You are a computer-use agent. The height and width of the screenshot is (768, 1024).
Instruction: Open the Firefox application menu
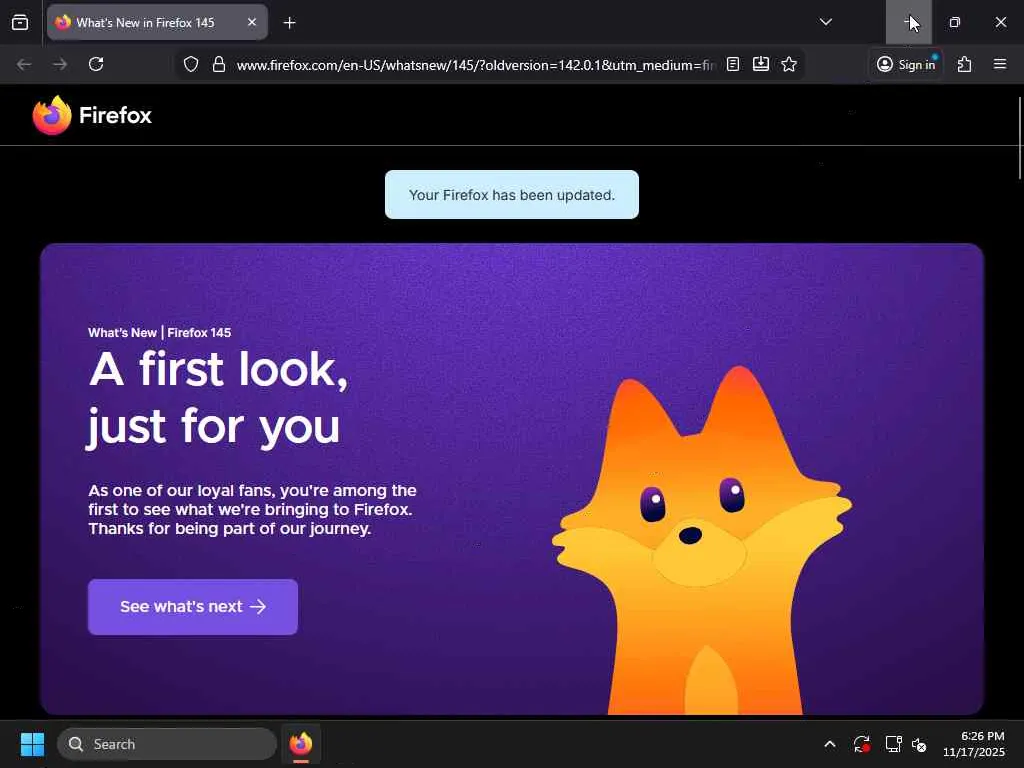tap(1000, 64)
